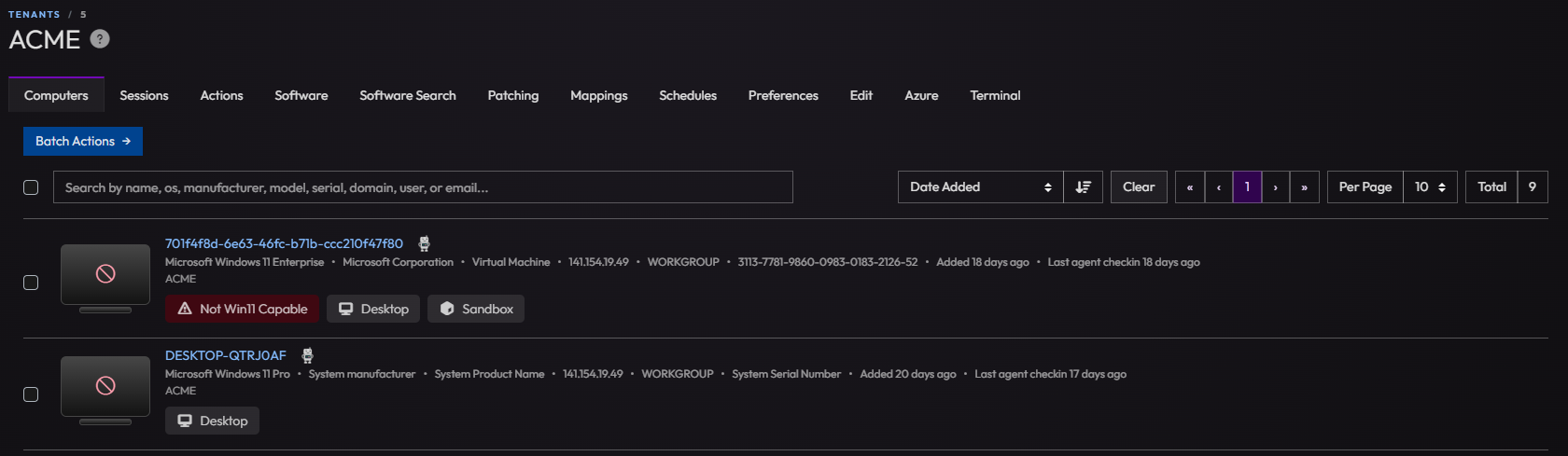
Task: Toggle the sort direction icon
Action: [x=1083, y=187]
